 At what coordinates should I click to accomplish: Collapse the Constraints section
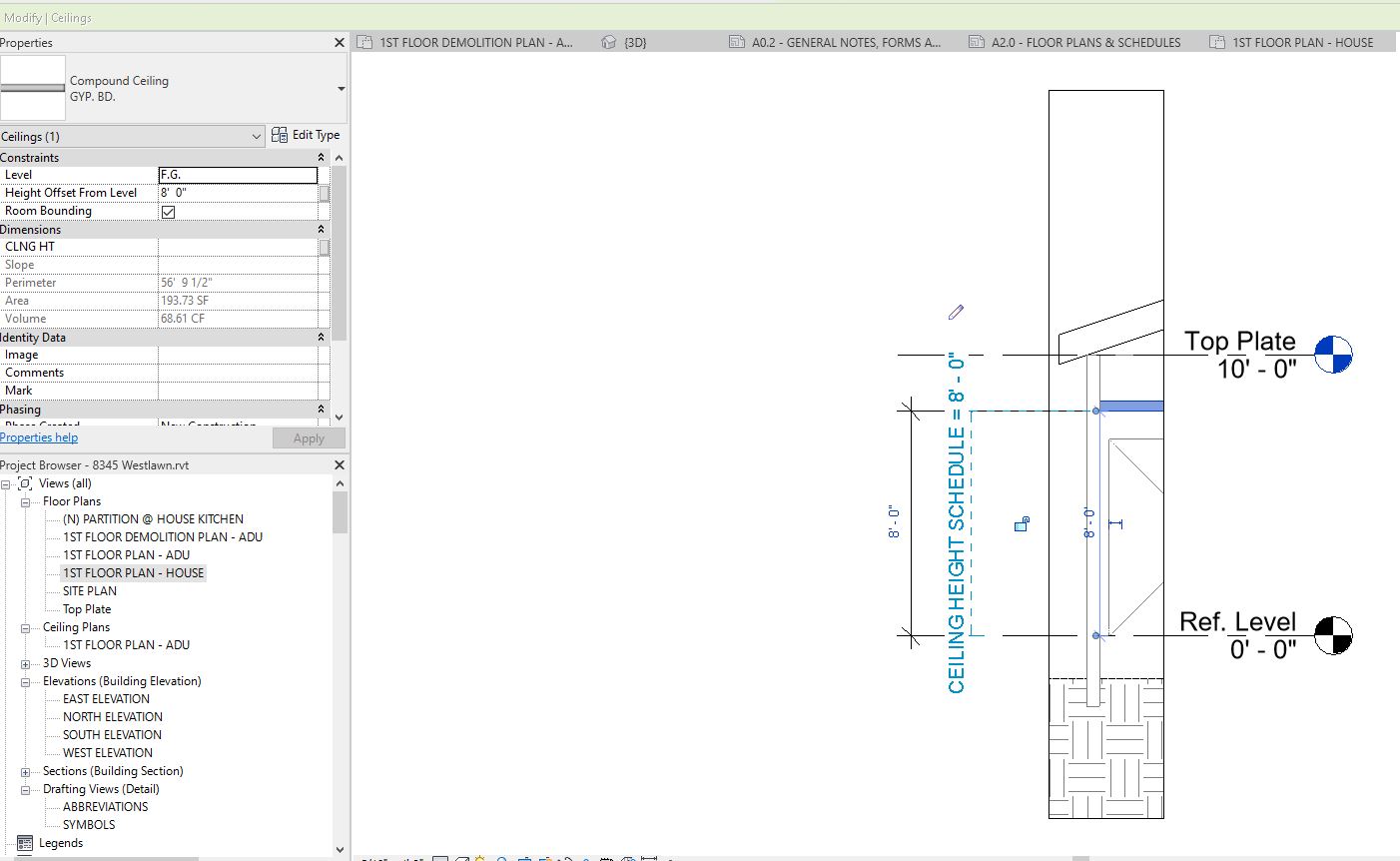click(x=321, y=158)
